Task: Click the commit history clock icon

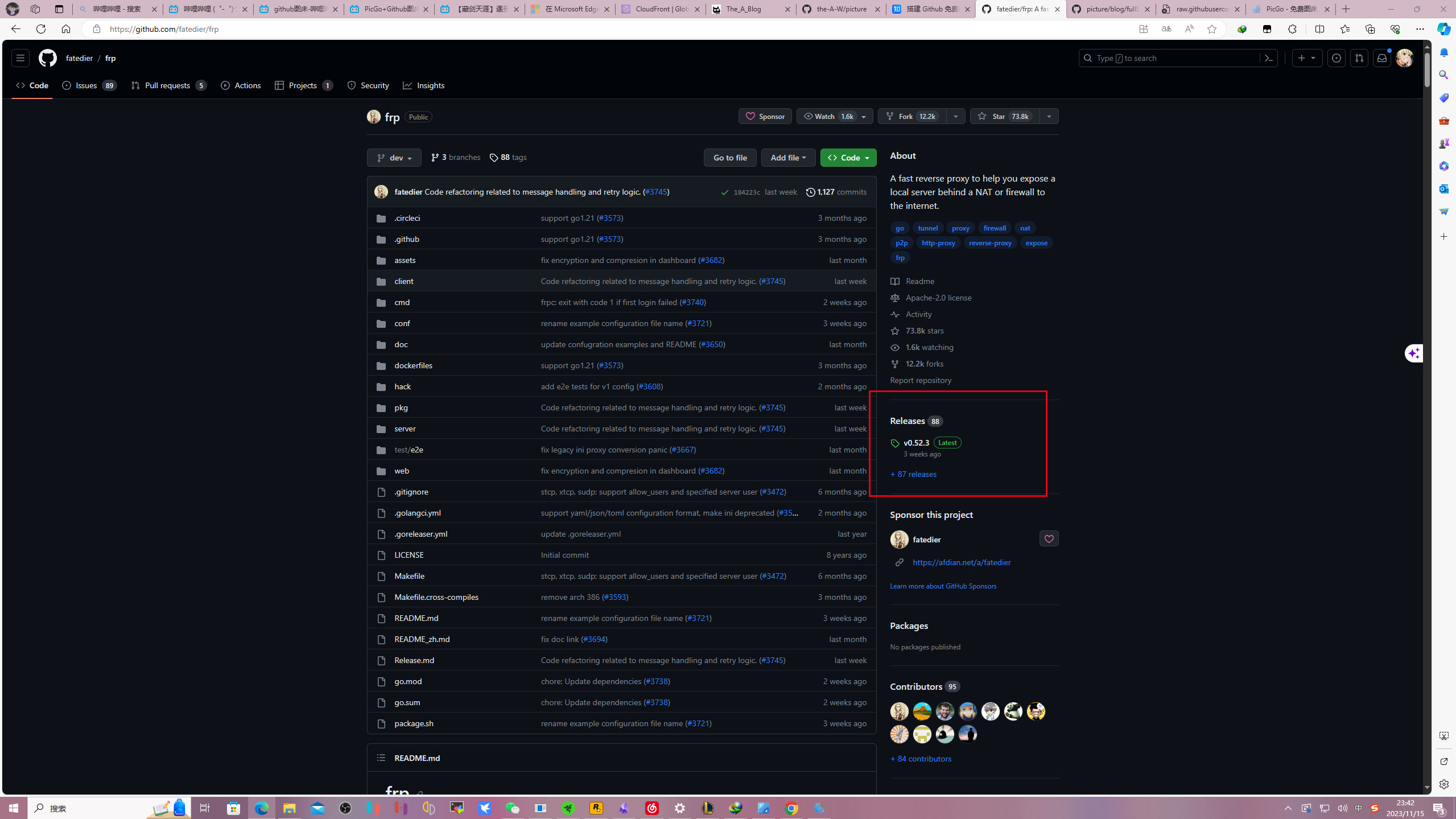Action: tap(810, 192)
